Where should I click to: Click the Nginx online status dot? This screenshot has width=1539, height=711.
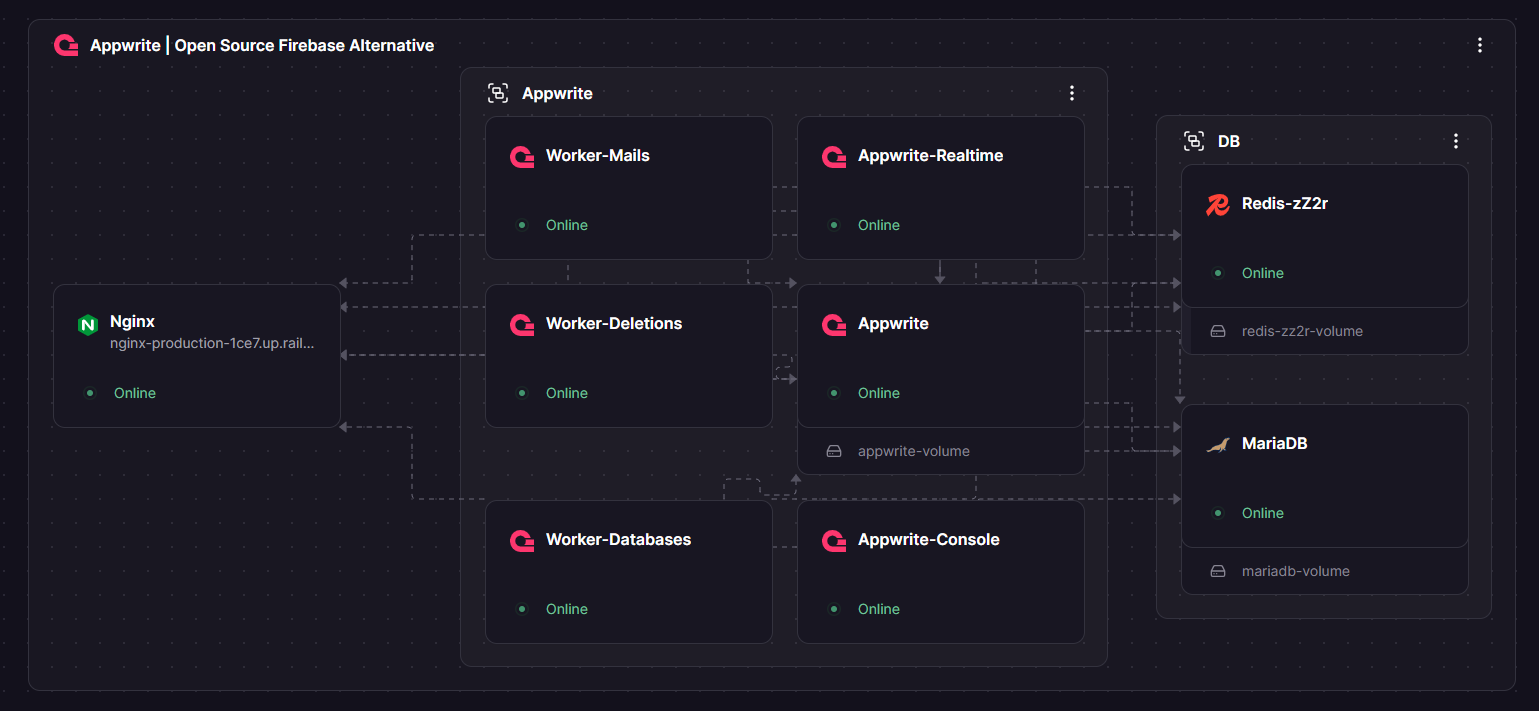(x=90, y=393)
